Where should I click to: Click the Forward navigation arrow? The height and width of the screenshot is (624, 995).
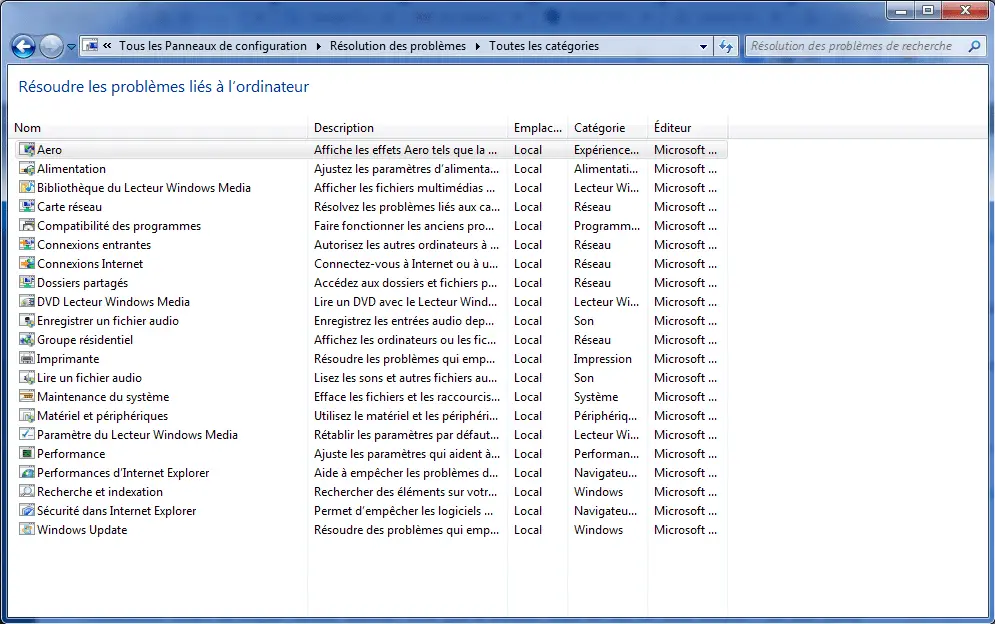(51, 46)
